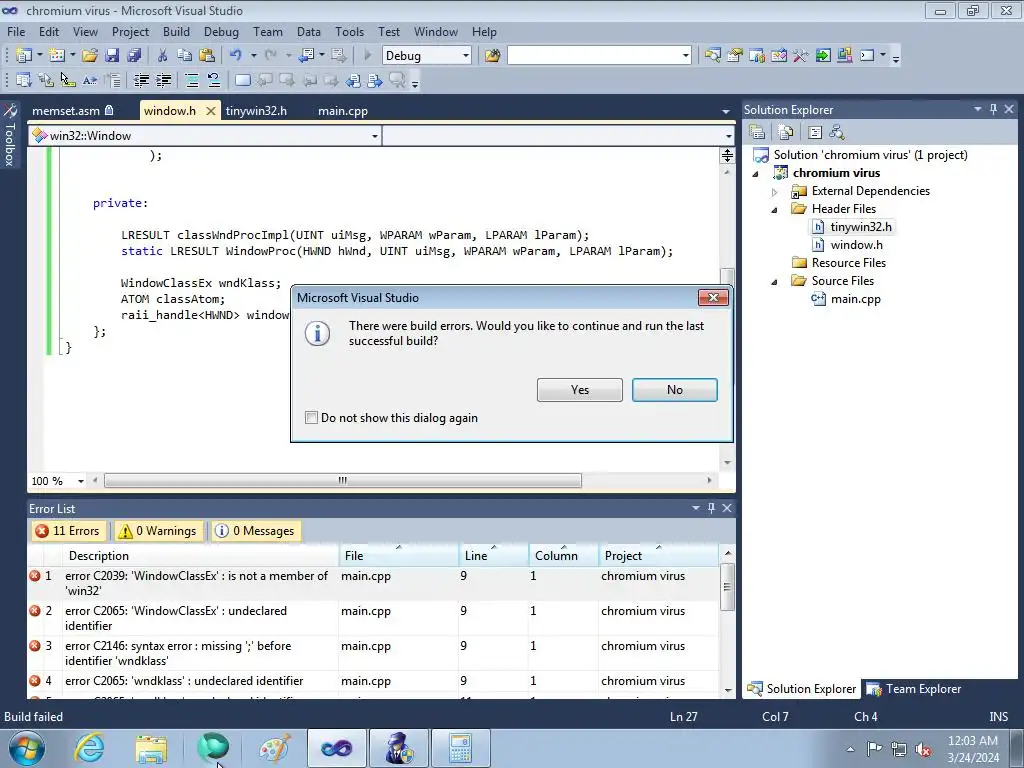Open the empty Find combo box dropdown
Screen dimensions: 1024x768
(x=686, y=56)
